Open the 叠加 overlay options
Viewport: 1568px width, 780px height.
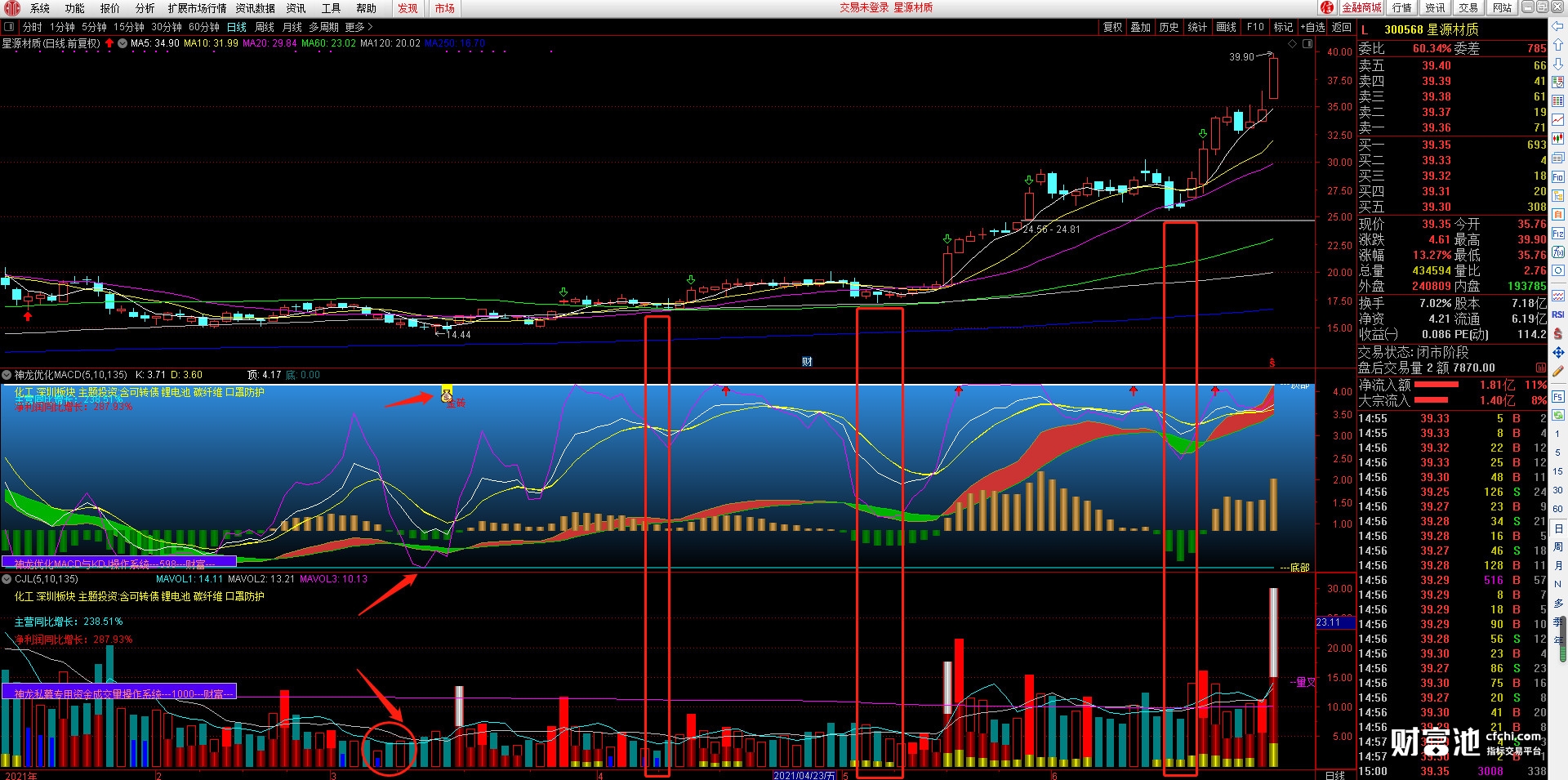point(1141,27)
